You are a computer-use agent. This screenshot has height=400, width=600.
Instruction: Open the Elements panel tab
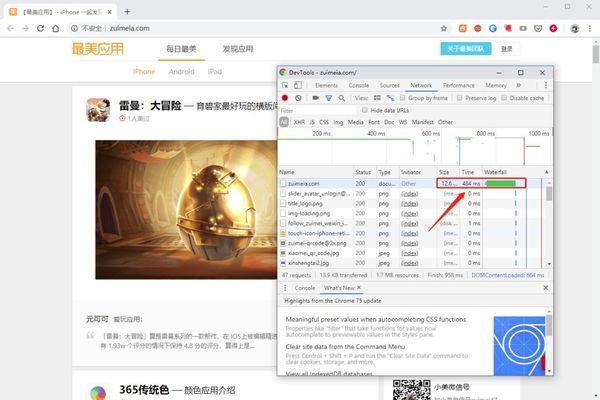(326, 85)
